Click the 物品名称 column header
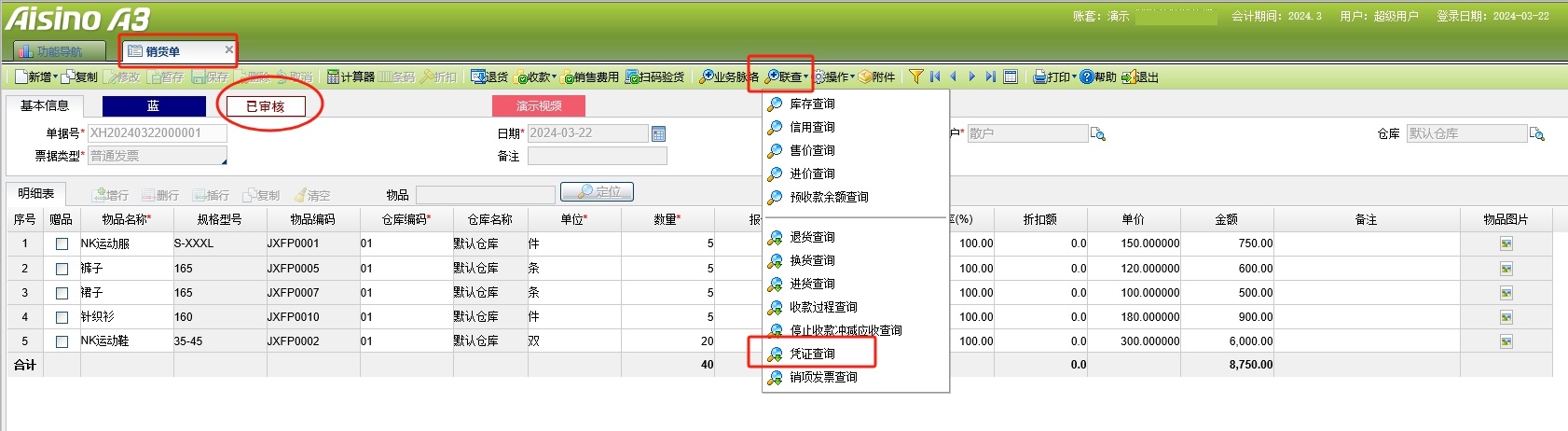 (127, 219)
